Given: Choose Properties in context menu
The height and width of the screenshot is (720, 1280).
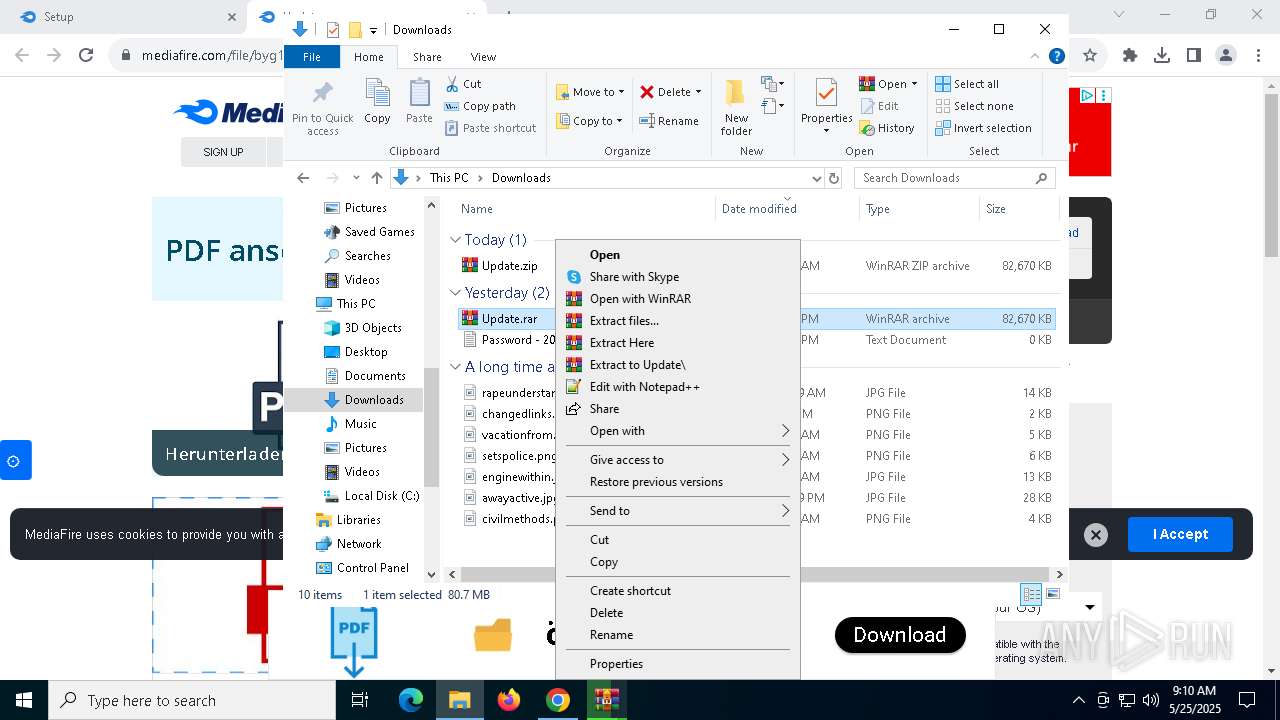Looking at the screenshot, I should click(678, 664).
